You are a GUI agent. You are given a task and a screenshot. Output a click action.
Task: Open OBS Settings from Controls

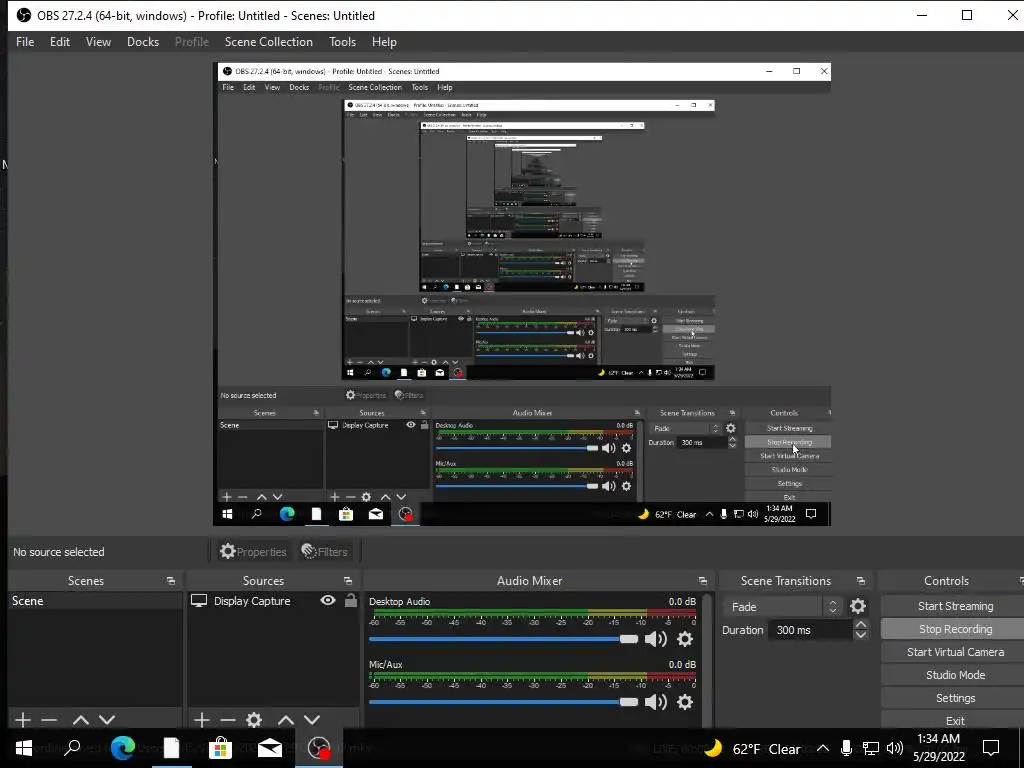955,697
